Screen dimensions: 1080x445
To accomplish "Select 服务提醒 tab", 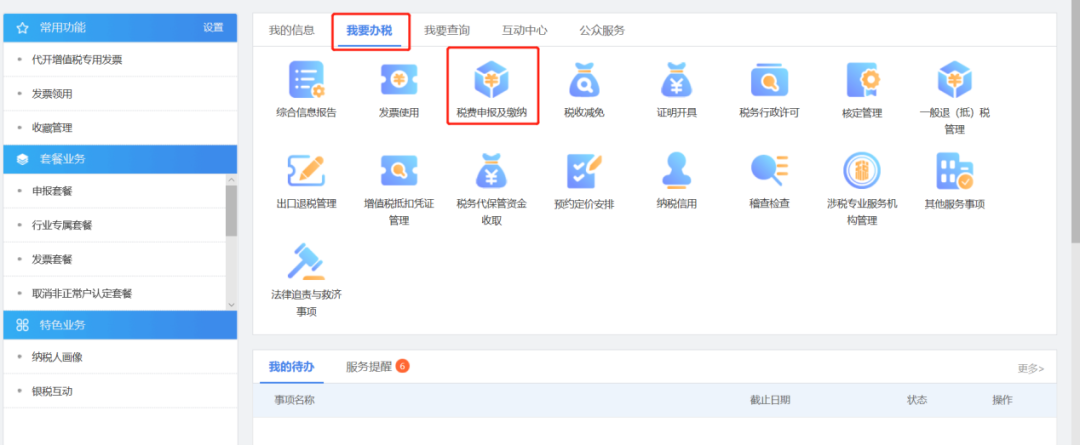I will 368,366.
